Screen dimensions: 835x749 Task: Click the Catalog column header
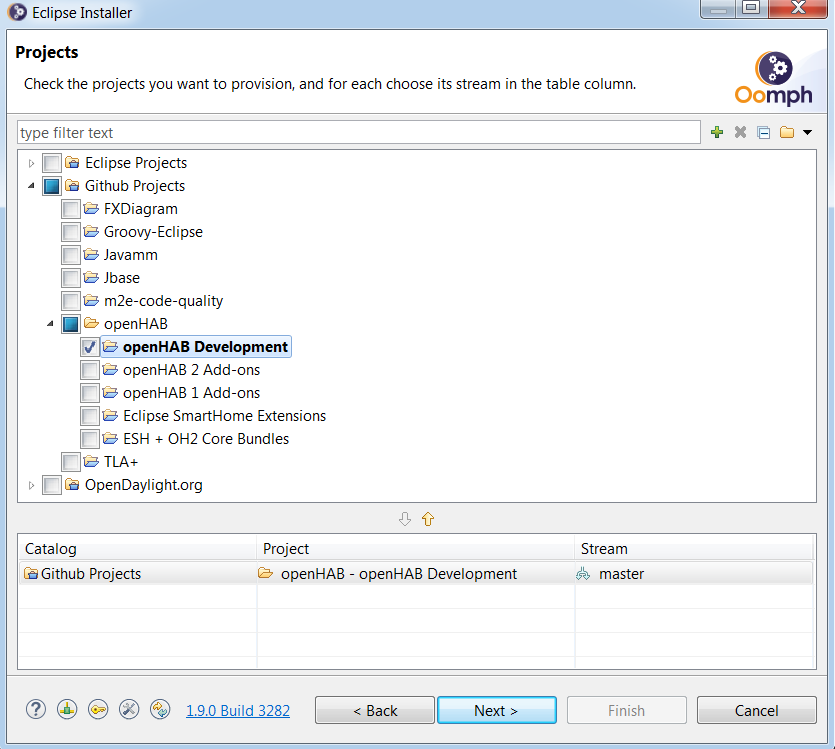point(137,548)
